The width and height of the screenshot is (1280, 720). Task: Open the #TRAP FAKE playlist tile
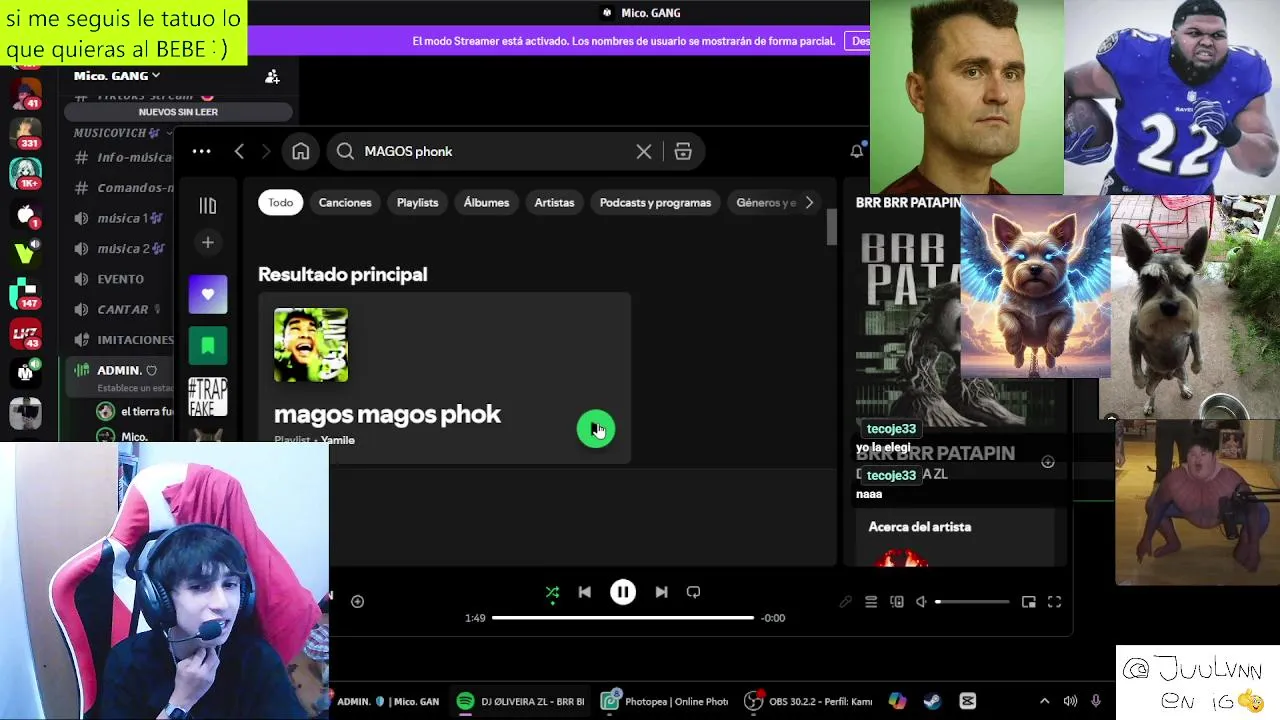pyautogui.click(x=208, y=397)
